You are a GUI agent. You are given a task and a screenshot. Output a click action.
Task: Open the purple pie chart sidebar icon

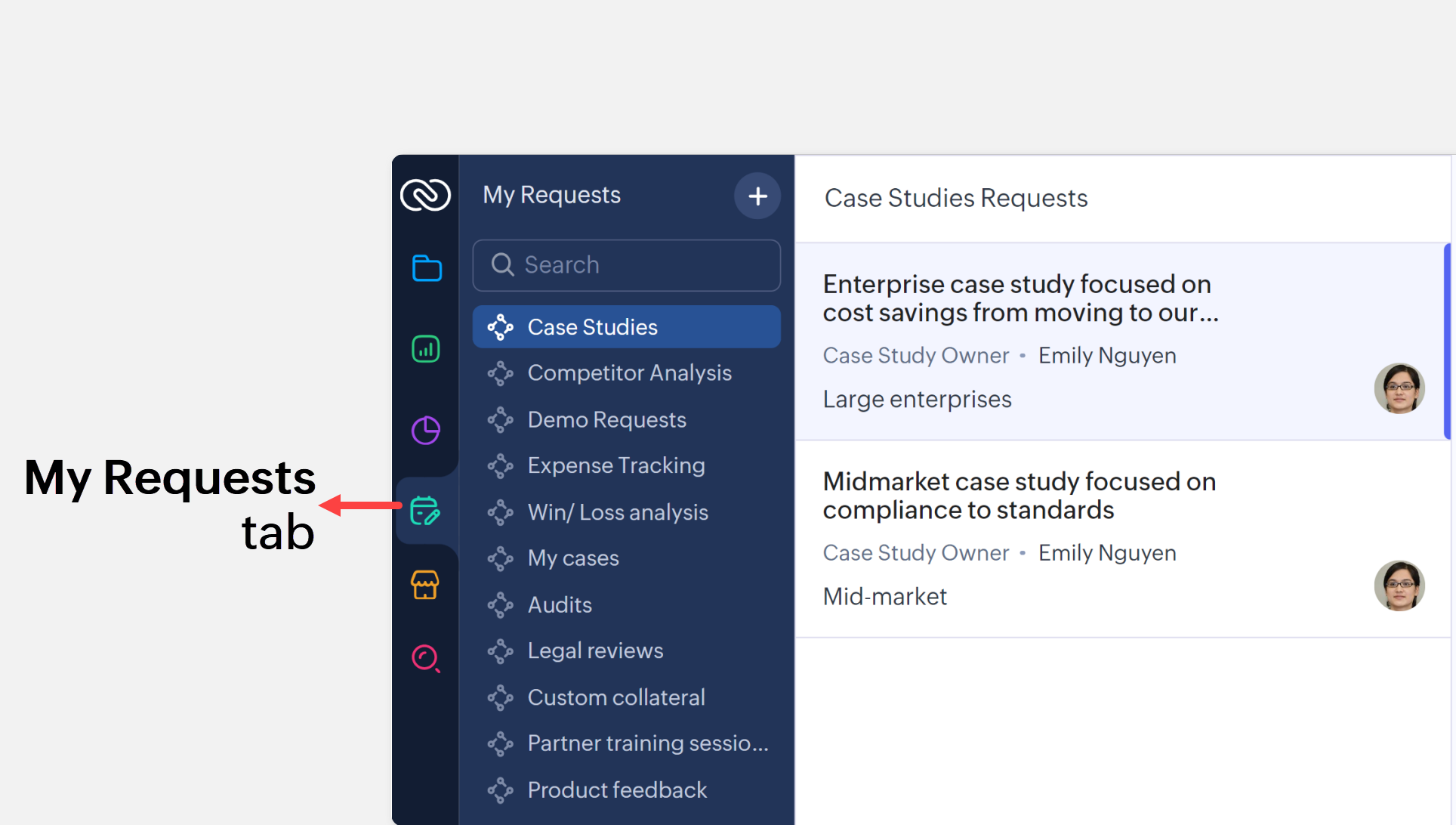pos(426,431)
